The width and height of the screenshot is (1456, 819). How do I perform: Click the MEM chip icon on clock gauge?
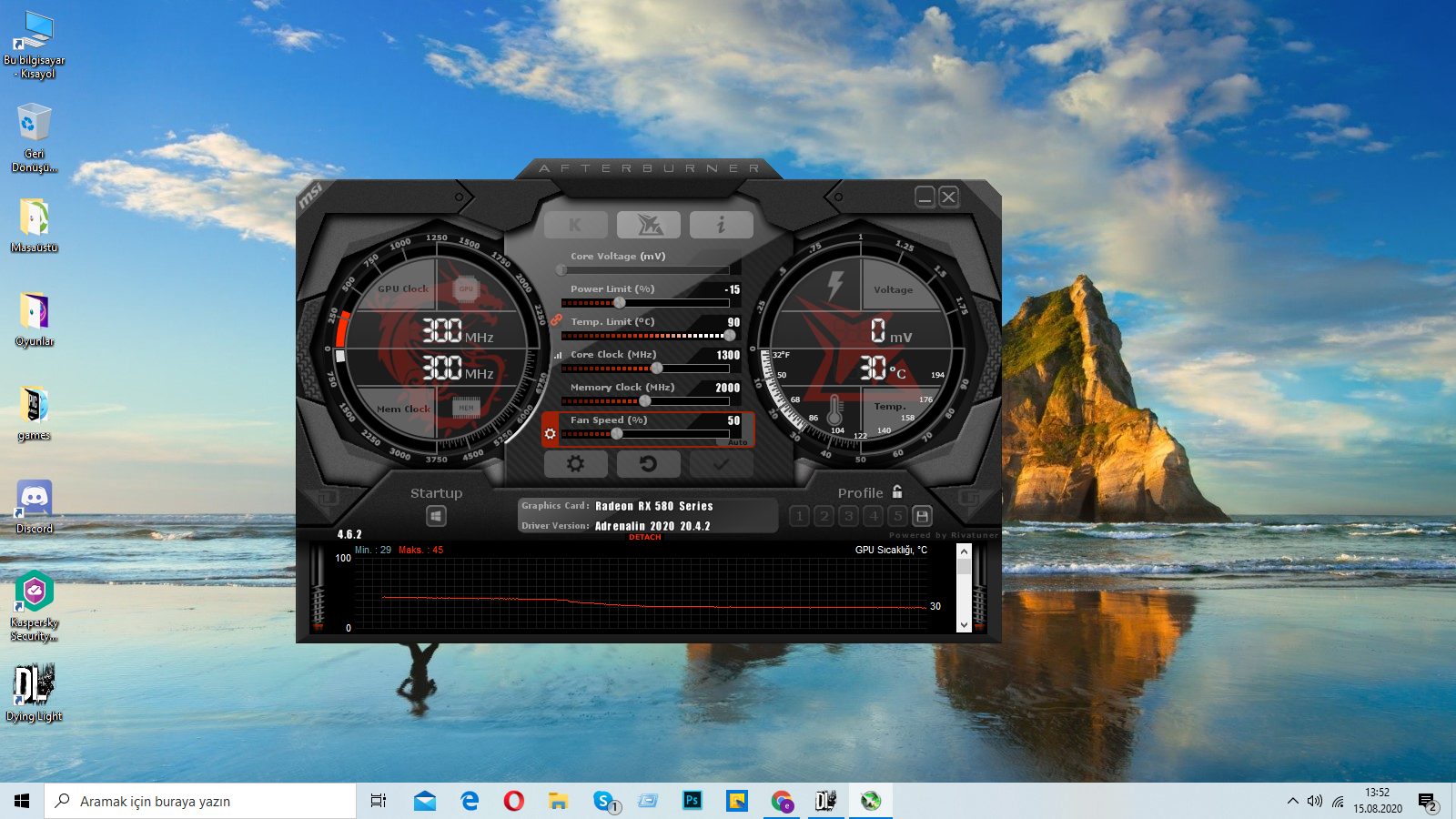(x=466, y=408)
